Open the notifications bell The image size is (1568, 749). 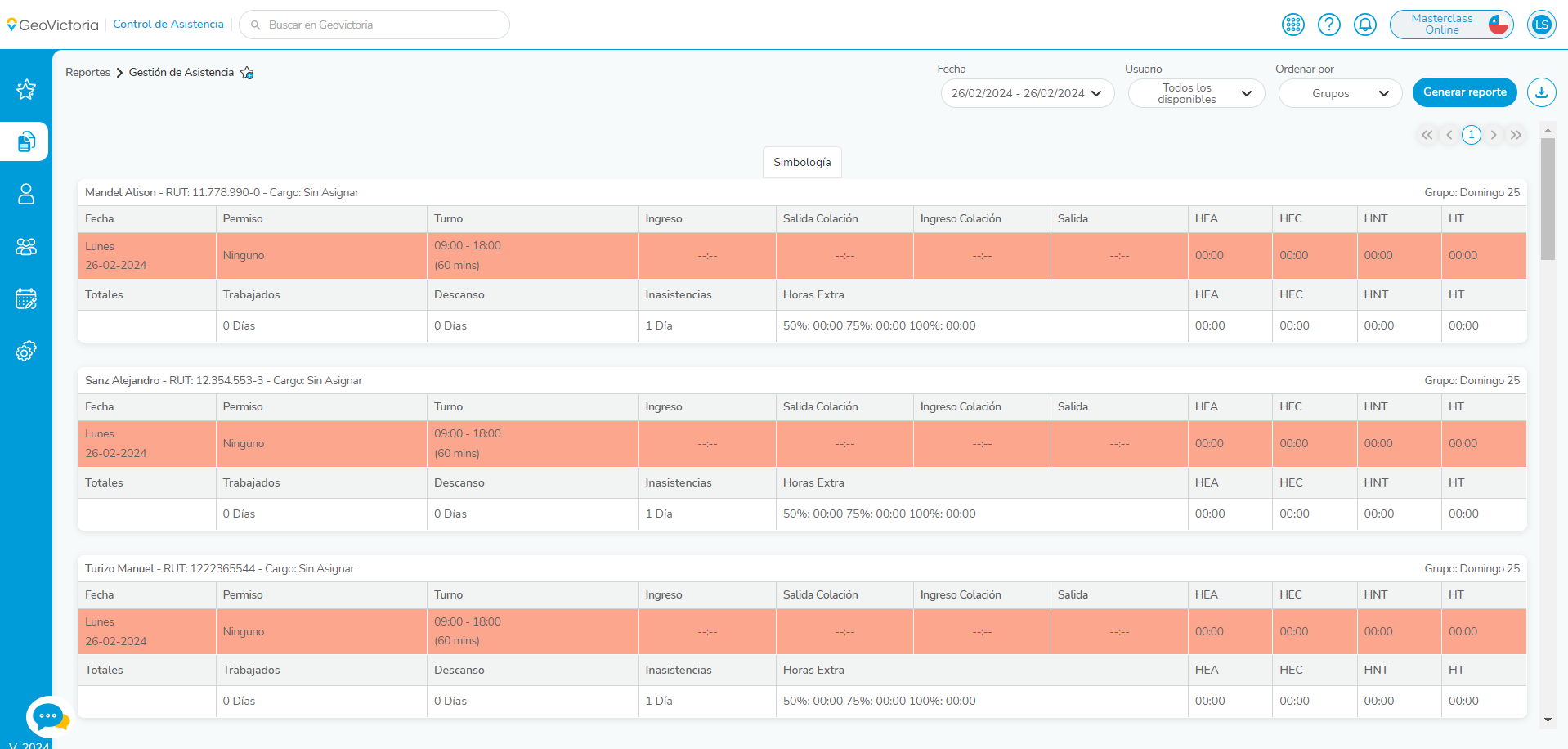[1365, 25]
